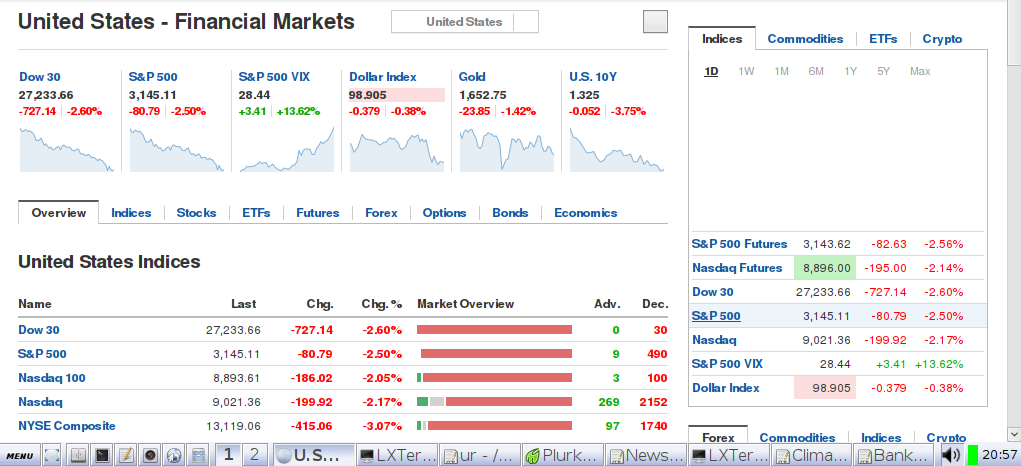1021x466 pixels.
Task: Open the Commodities tab in sidebar
Action: (805, 39)
